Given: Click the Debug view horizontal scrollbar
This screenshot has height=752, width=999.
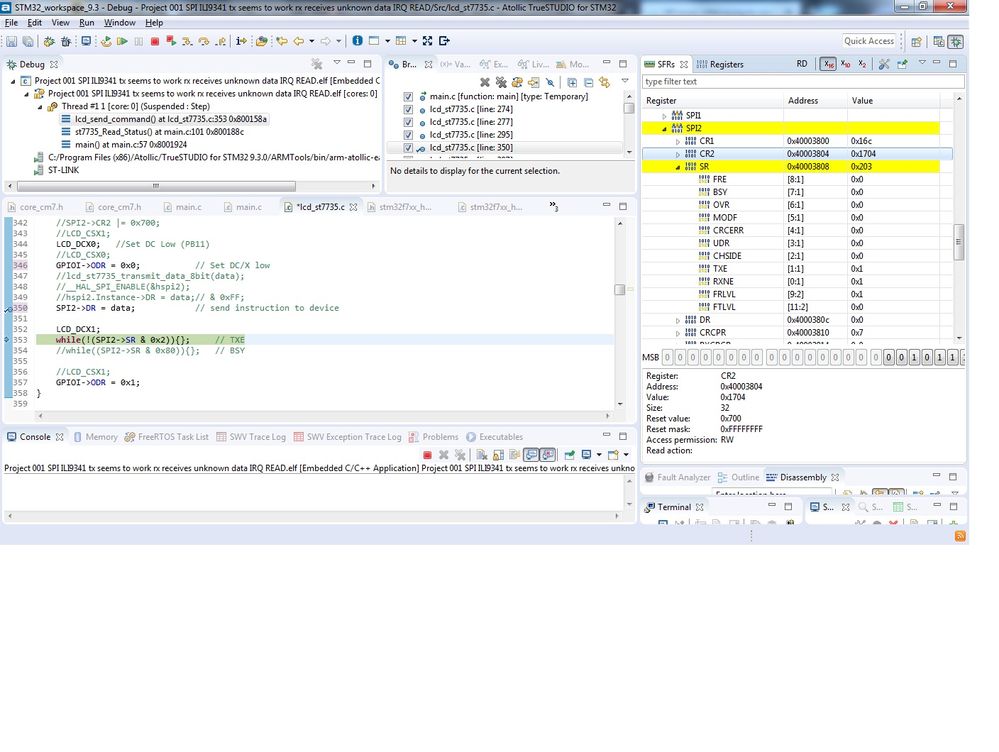Looking at the screenshot, I should click(x=156, y=186).
